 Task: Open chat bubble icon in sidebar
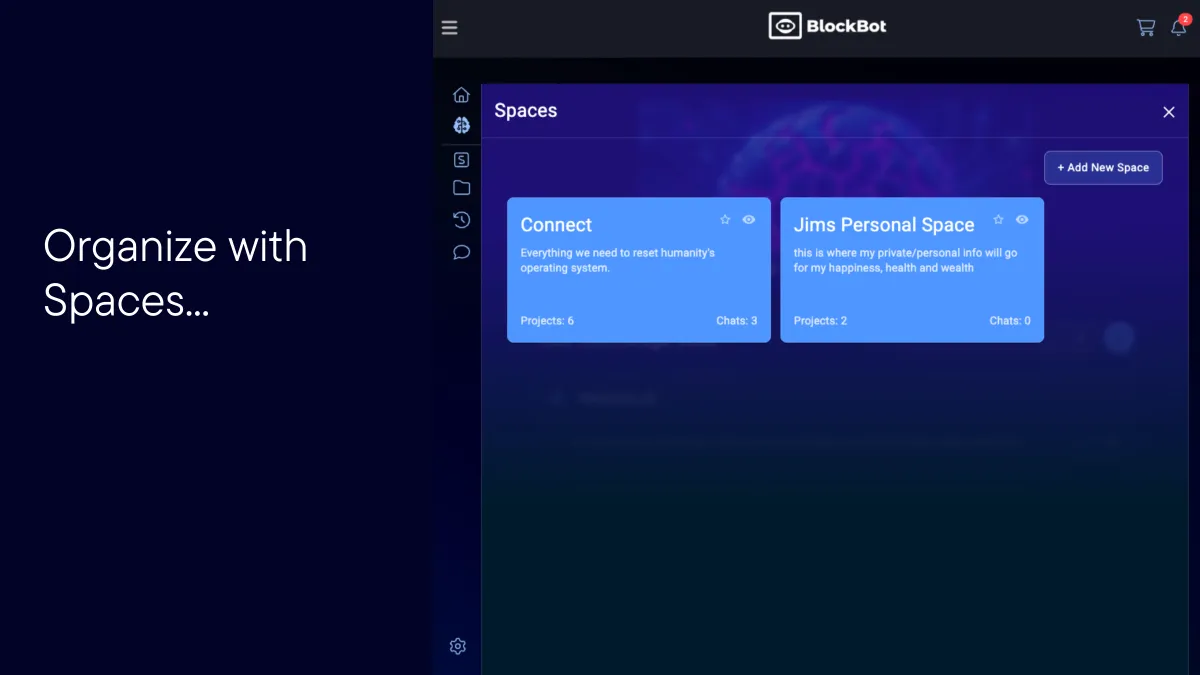point(461,252)
